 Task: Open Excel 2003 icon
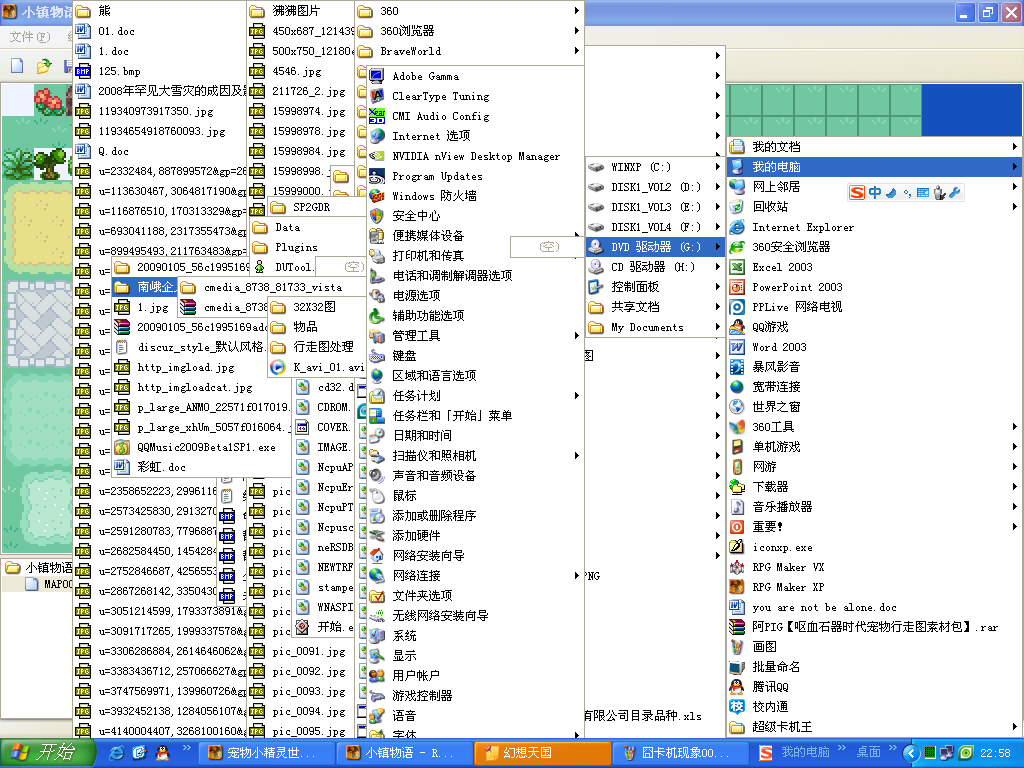(x=737, y=267)
